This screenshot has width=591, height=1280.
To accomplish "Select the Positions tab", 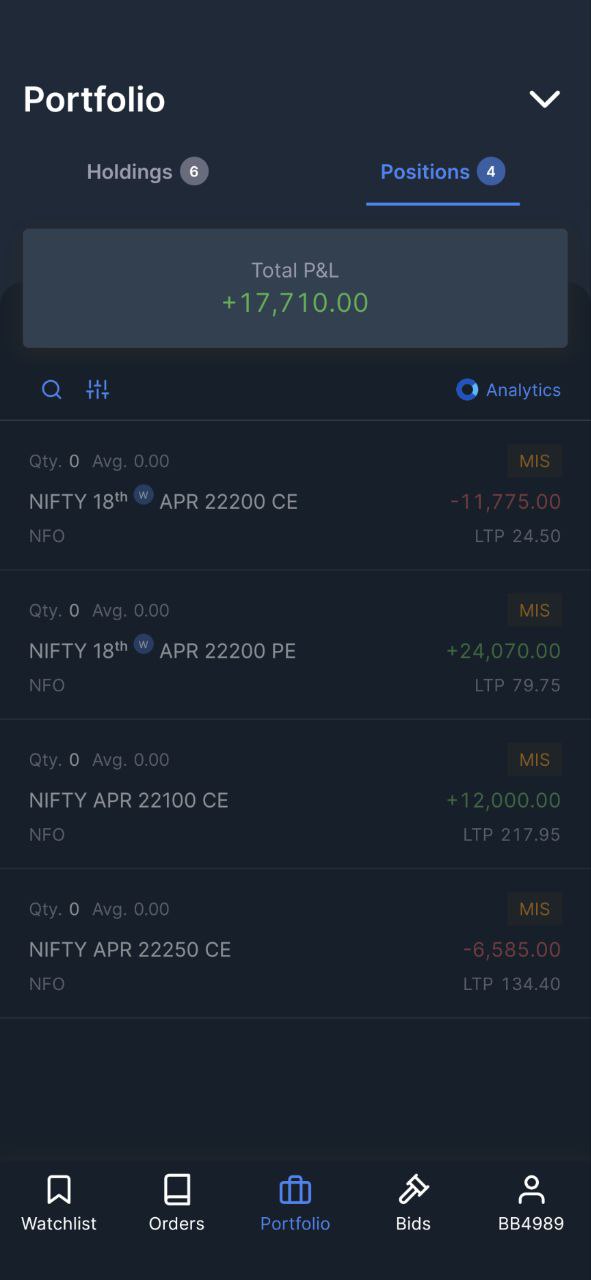I will tap(443, 172).
